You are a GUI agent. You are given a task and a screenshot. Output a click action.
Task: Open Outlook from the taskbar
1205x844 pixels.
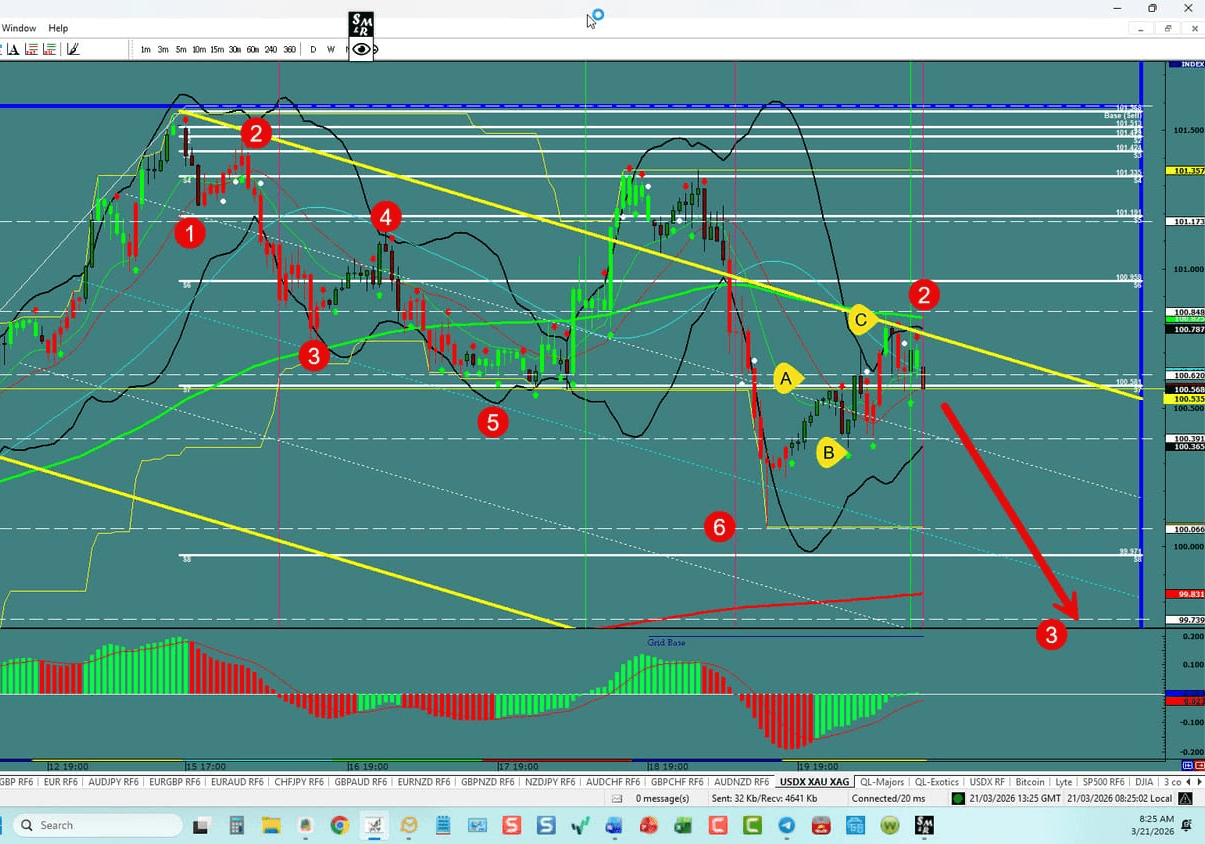point(408,825)
